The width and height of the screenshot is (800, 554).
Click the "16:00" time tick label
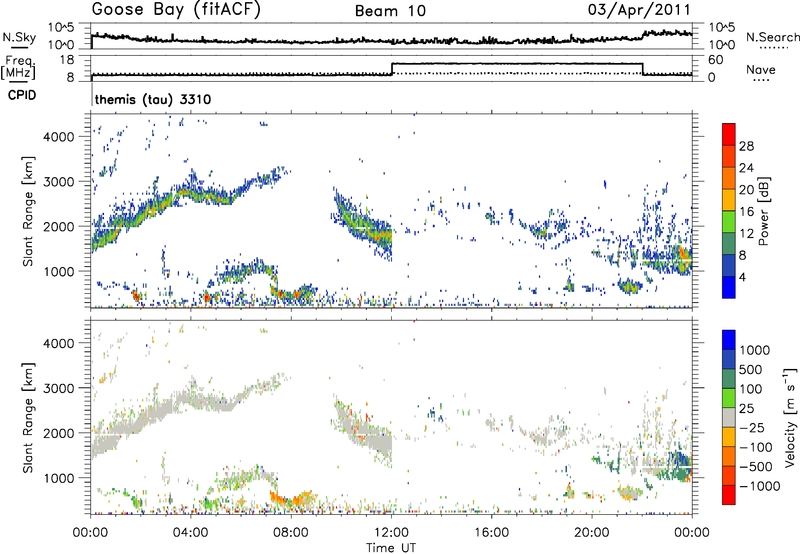[x=491, y=533]
